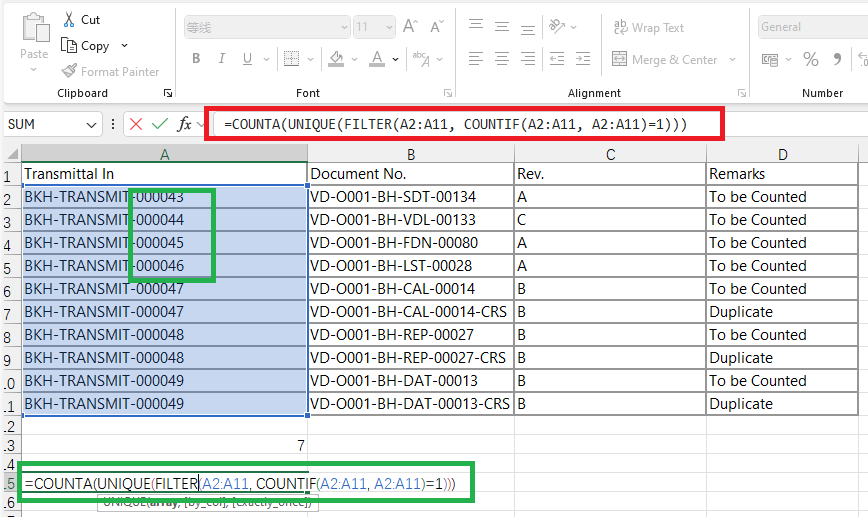Select column A header
The height and width of the screenshot is (517, 868).
pyautogui.click(x=164, y=154)
